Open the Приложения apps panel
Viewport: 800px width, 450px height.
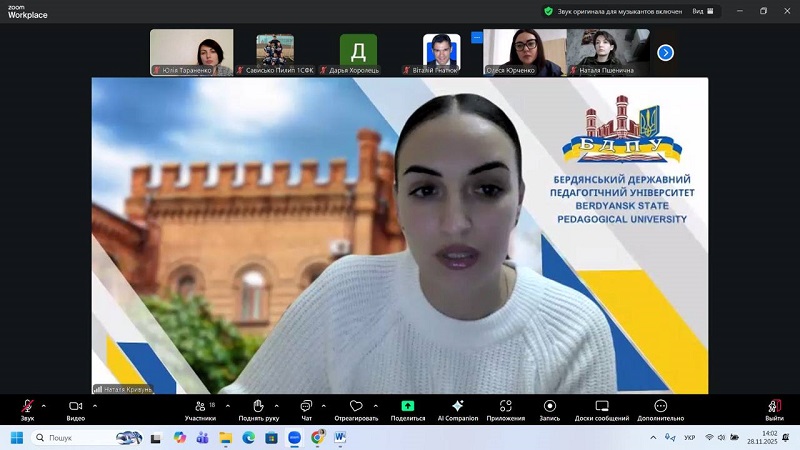coord(506,408)
